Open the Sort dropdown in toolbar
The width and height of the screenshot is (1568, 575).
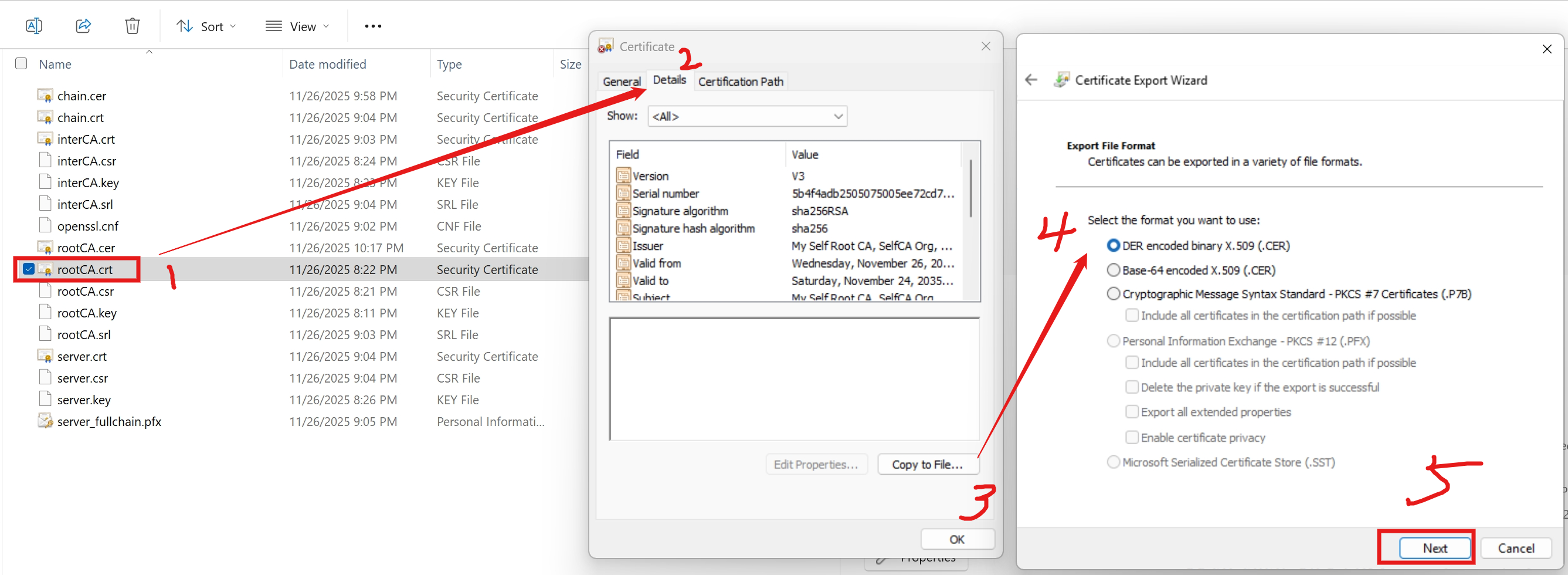(206, 26)
